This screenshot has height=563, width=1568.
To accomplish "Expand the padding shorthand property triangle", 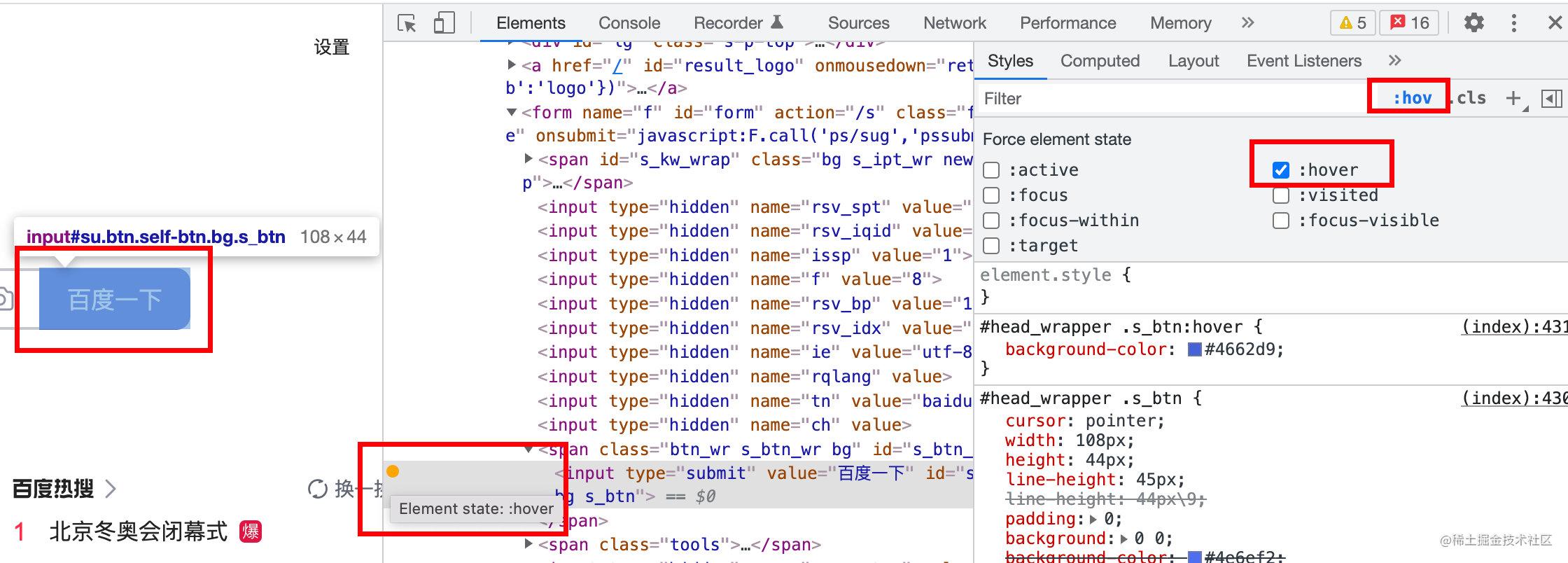I will [x=1094, y=520].
